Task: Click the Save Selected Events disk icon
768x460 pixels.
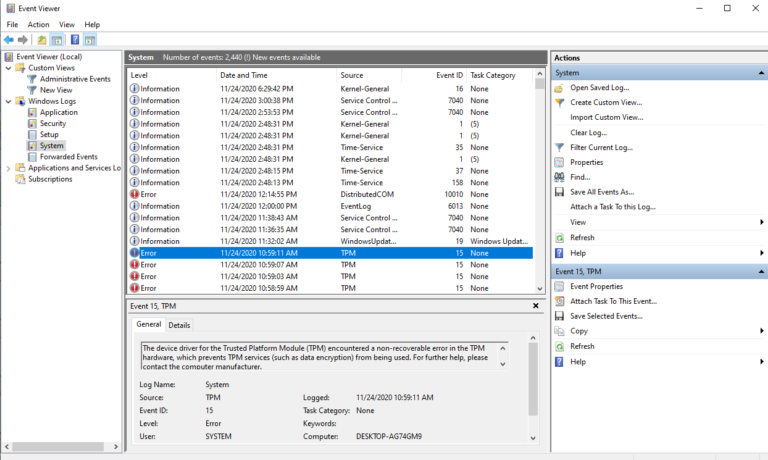Action: [559, 316]
